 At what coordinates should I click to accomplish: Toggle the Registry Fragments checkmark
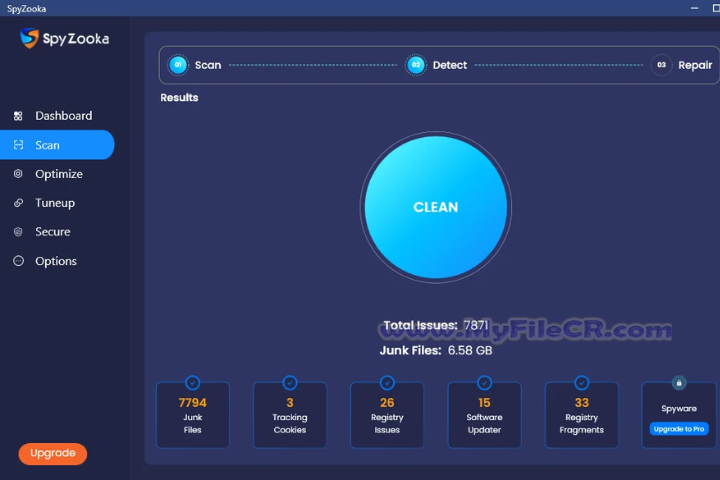tap(582, 383)
